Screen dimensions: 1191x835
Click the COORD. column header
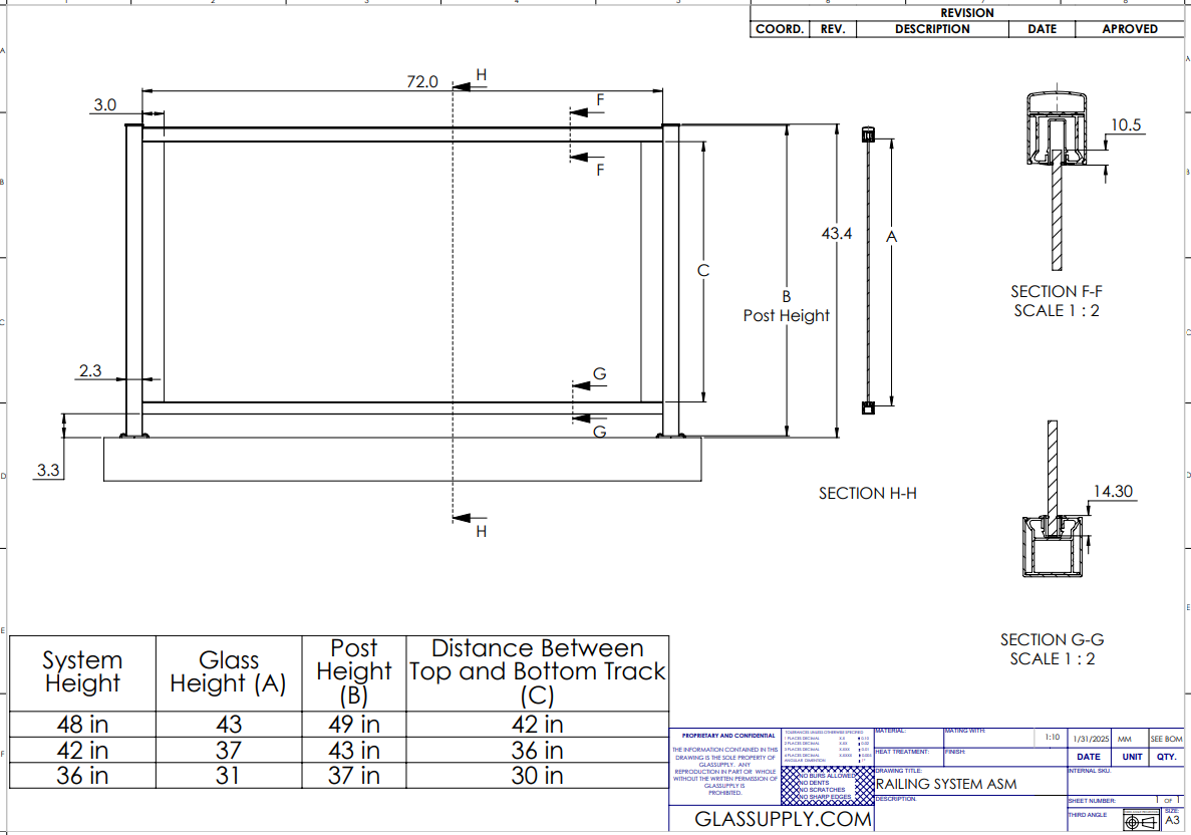pyautogui.click(x=779, y=29)
